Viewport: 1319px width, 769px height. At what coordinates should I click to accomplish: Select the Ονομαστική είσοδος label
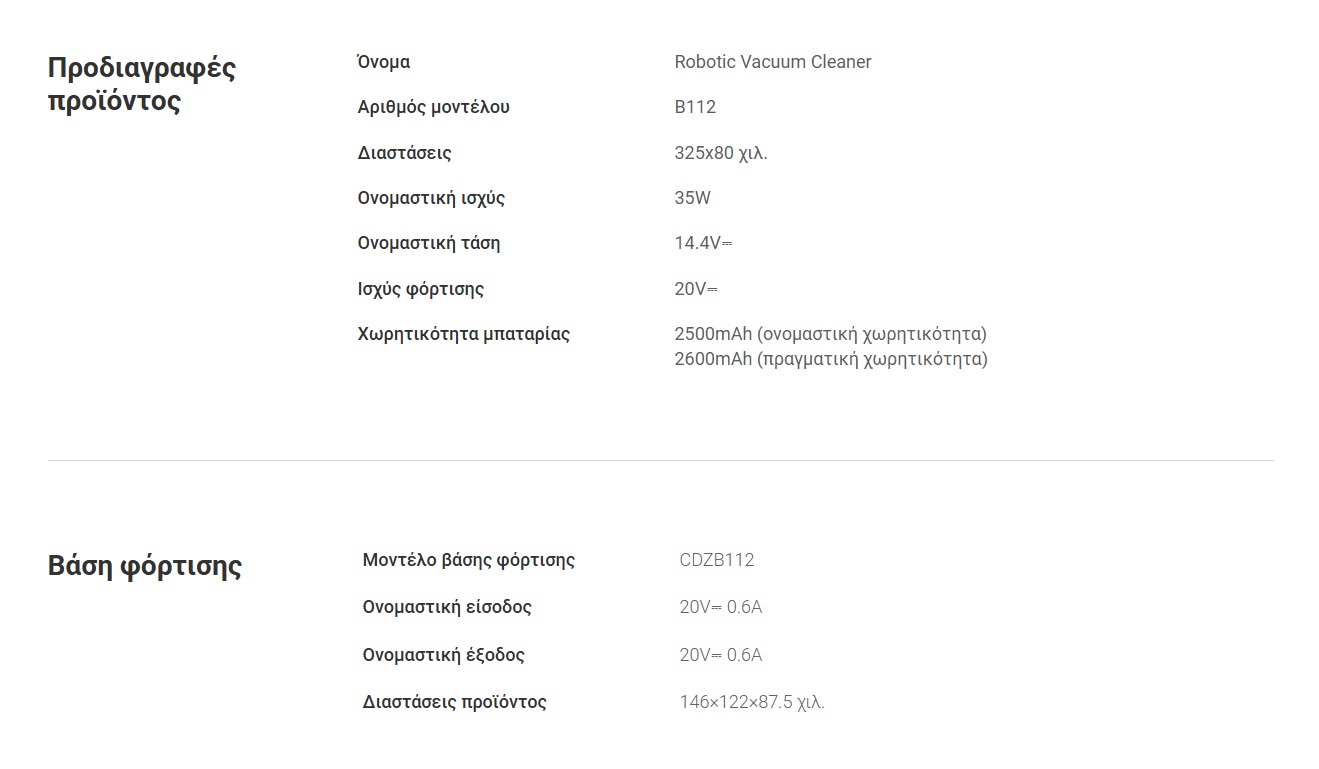447,607
